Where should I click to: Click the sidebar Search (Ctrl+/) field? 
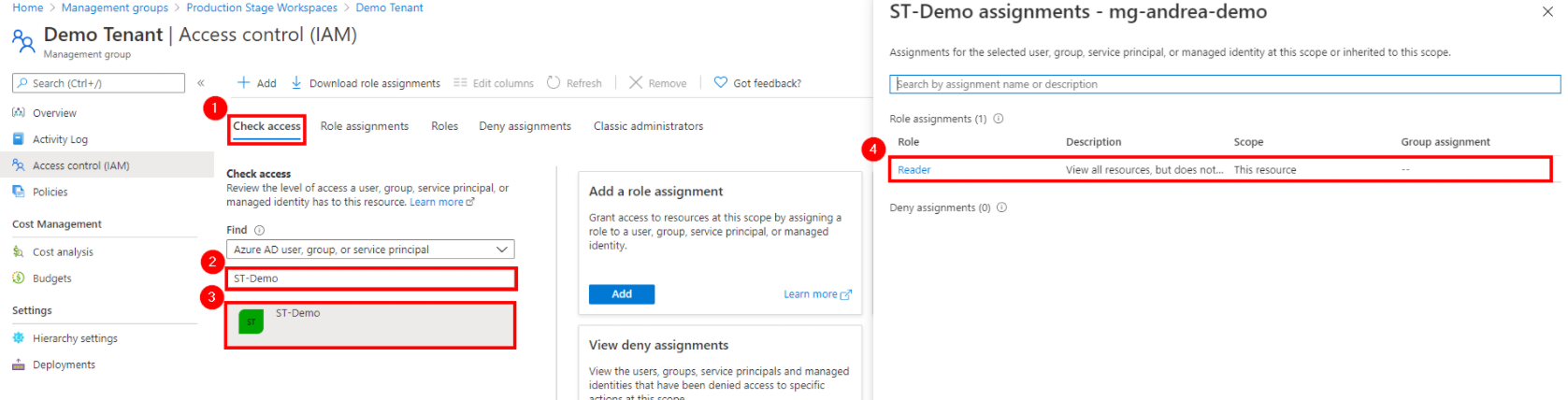coord(98,83)
